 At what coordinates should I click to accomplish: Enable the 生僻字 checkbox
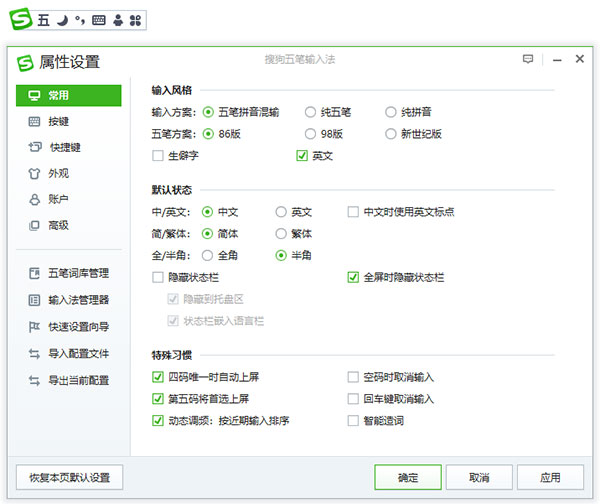(x=158, y=156)
